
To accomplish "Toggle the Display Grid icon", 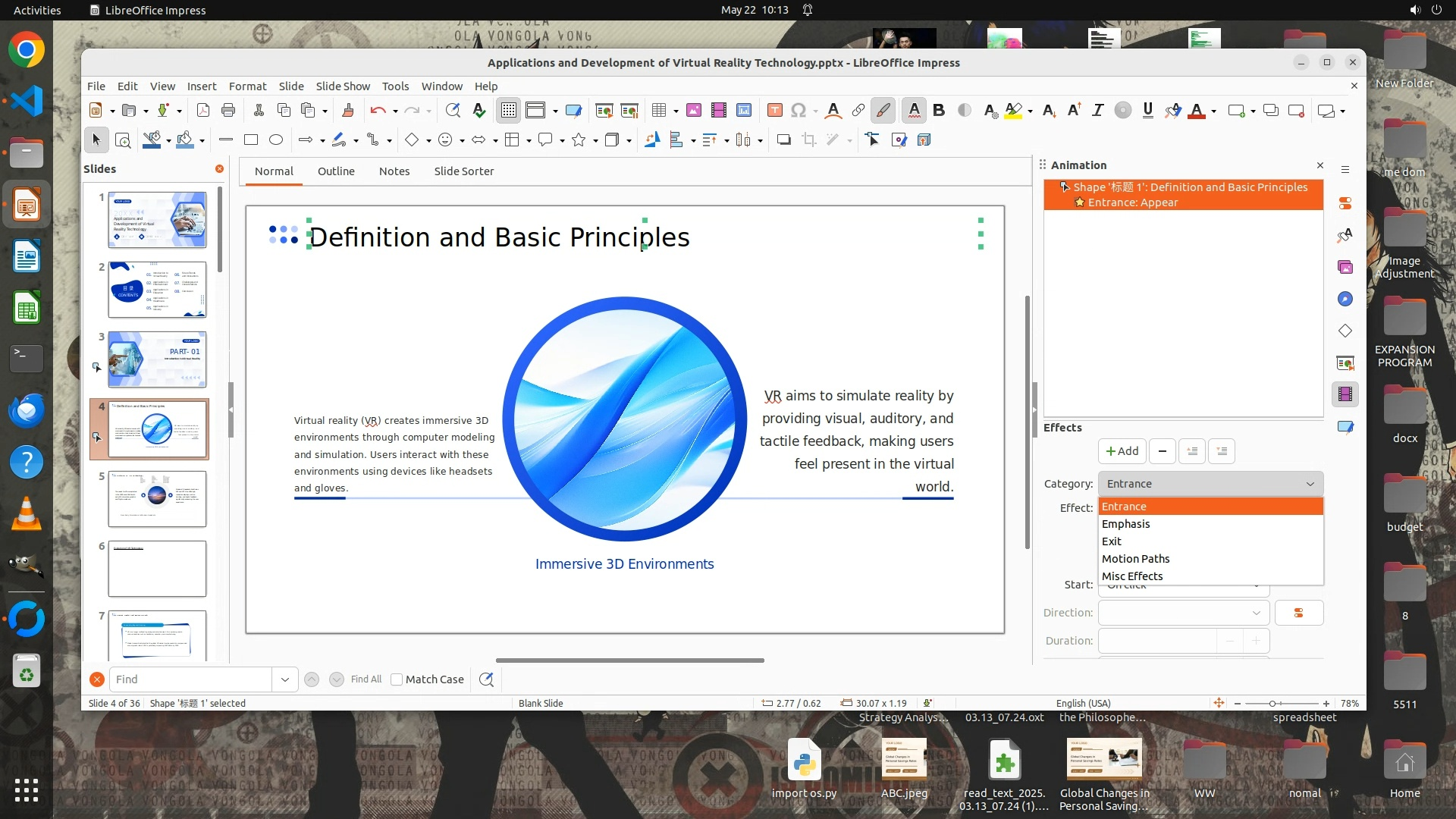I will click(x=508, y=111).
